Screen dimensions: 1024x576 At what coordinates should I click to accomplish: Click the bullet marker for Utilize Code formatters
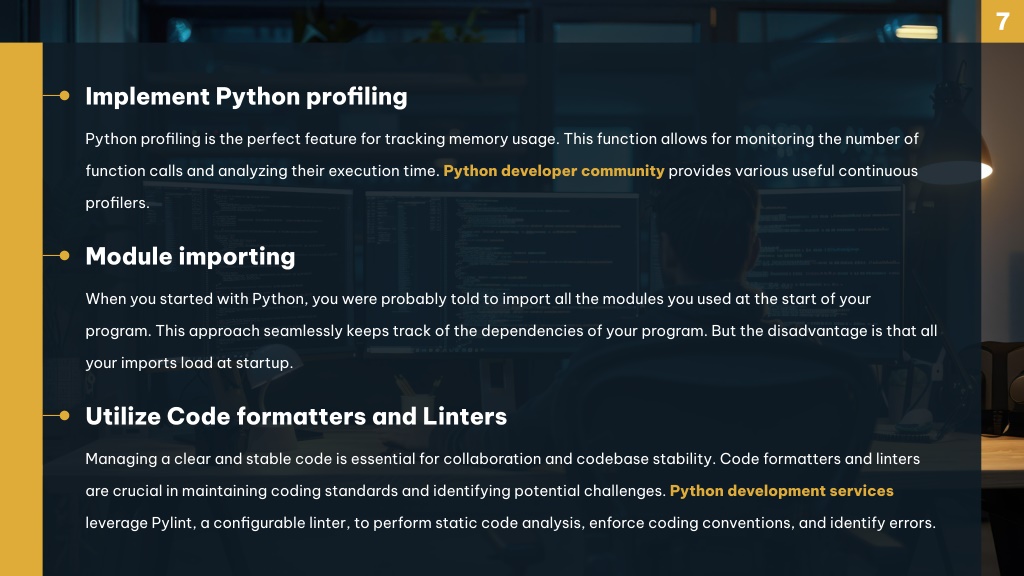pyautogui.click(x=64, y=416)
